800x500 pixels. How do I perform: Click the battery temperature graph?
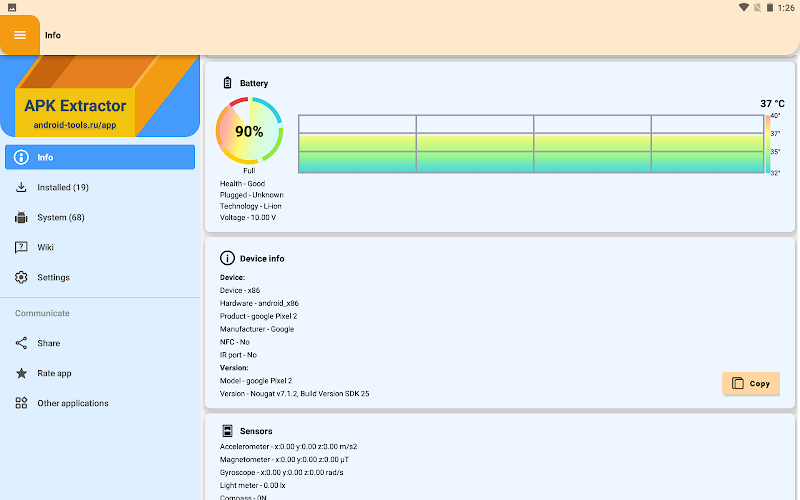pos(531,144)
